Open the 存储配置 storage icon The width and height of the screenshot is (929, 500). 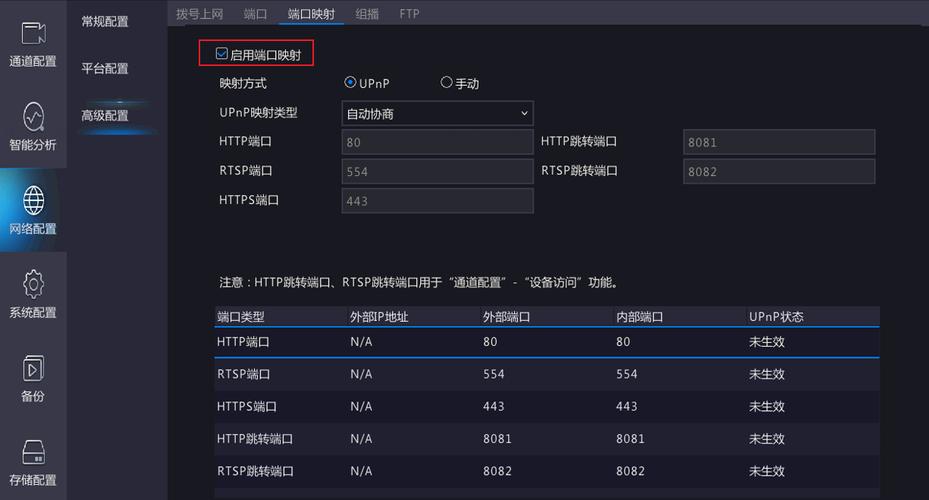(33, 452)
